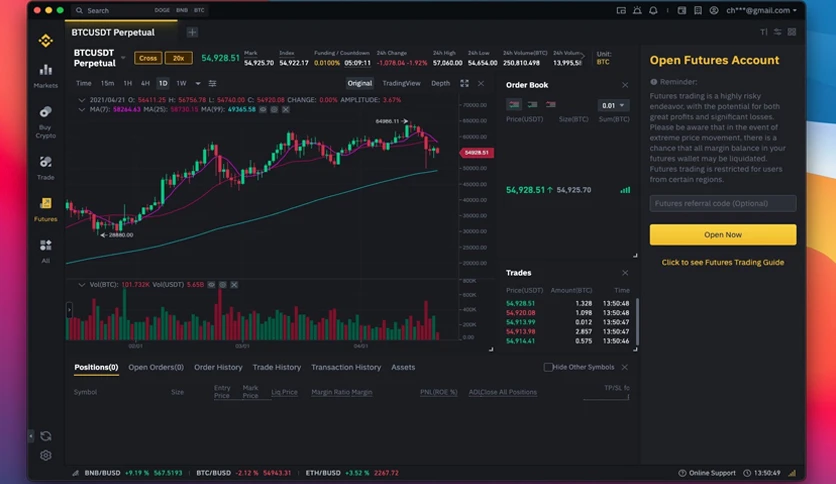Toggle volume indicator visibility eye
The height and width of the screenshot is (484, 836).
pos(211,285)
